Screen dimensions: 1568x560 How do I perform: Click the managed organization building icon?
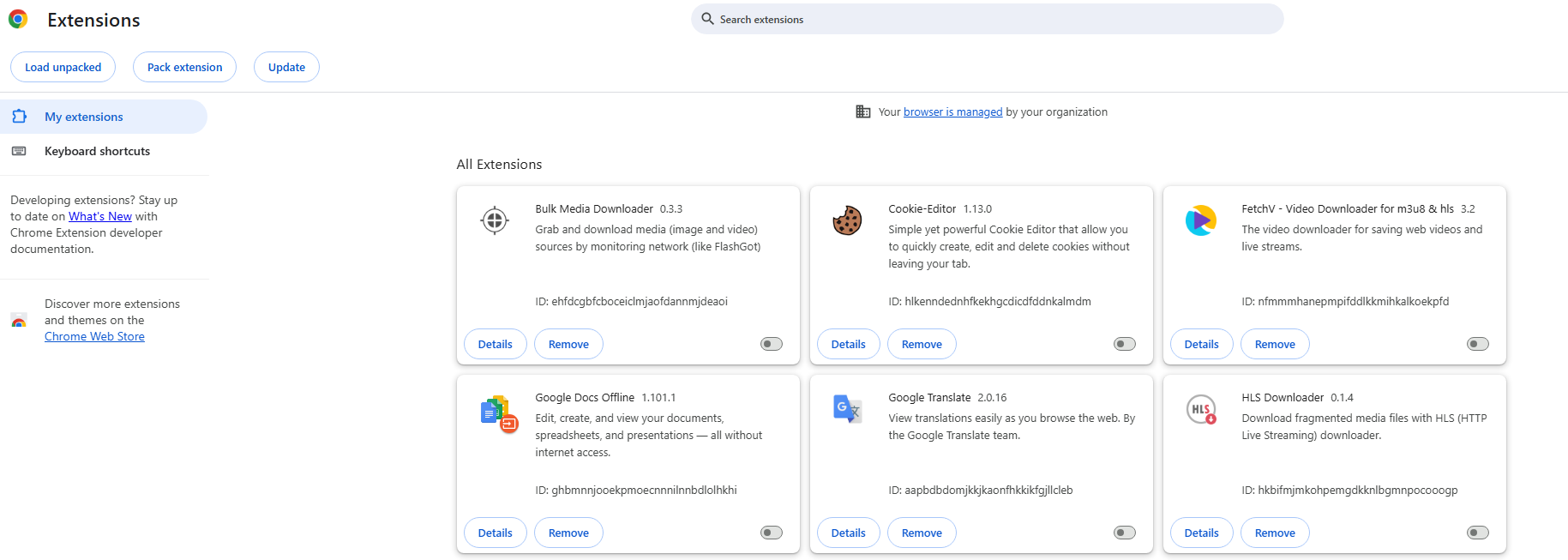click(x=863, y=111)
